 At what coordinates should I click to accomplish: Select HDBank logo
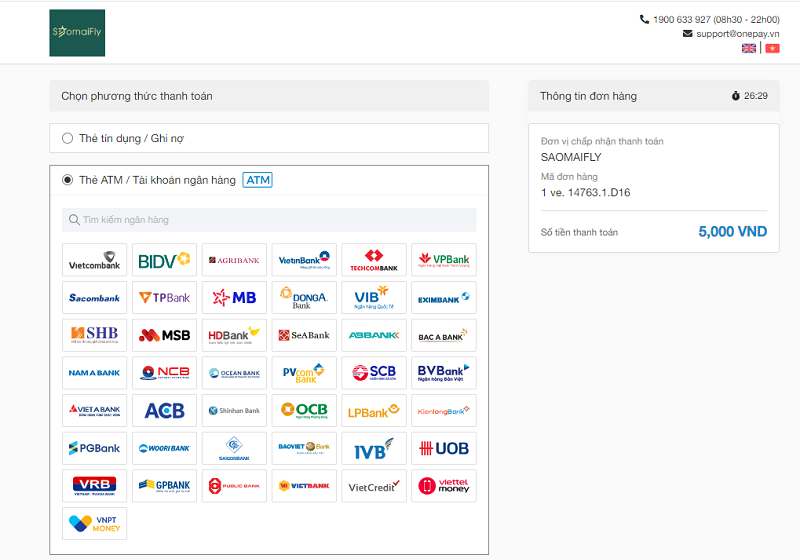click(x=234, y=336)
